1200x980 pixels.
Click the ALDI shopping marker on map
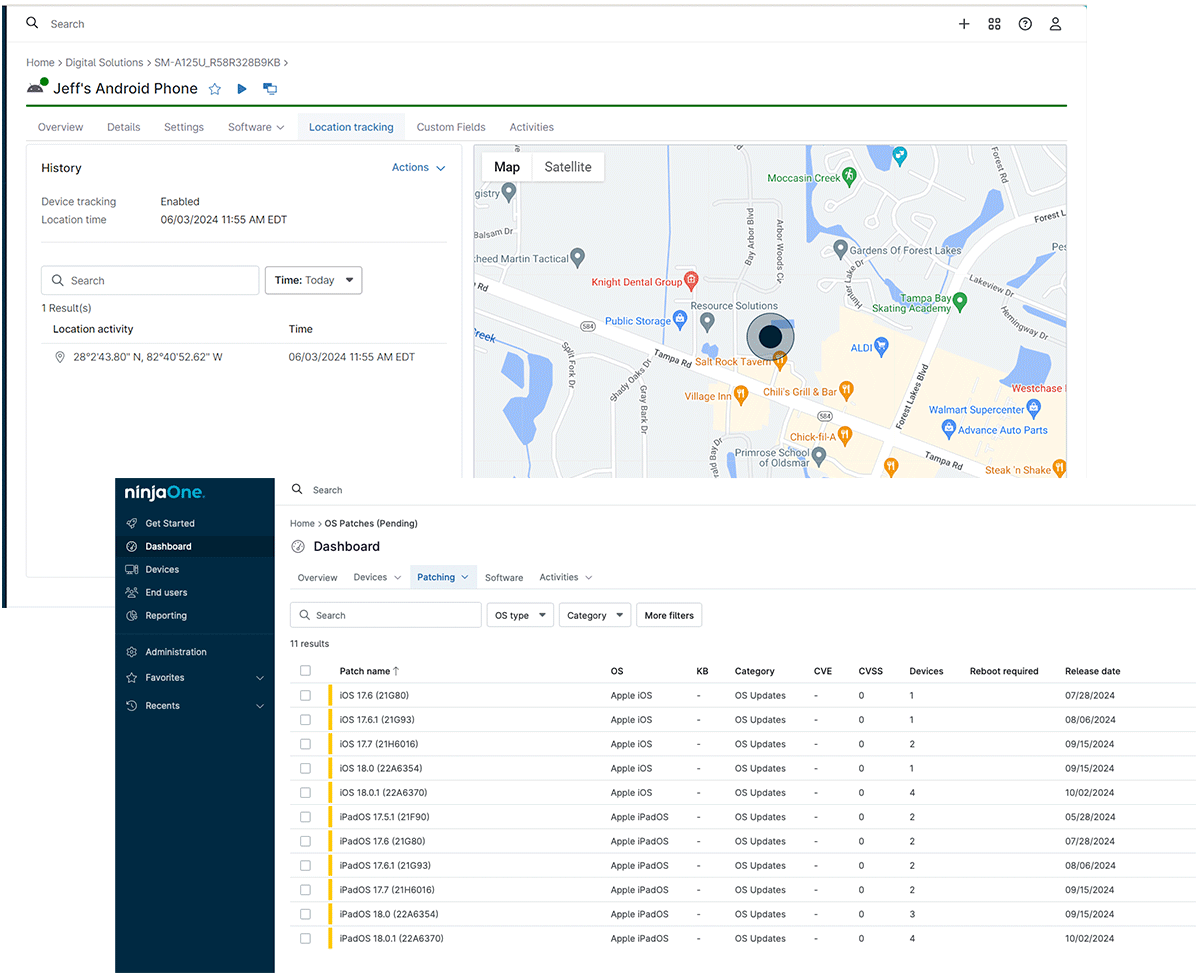coord(881,346)
